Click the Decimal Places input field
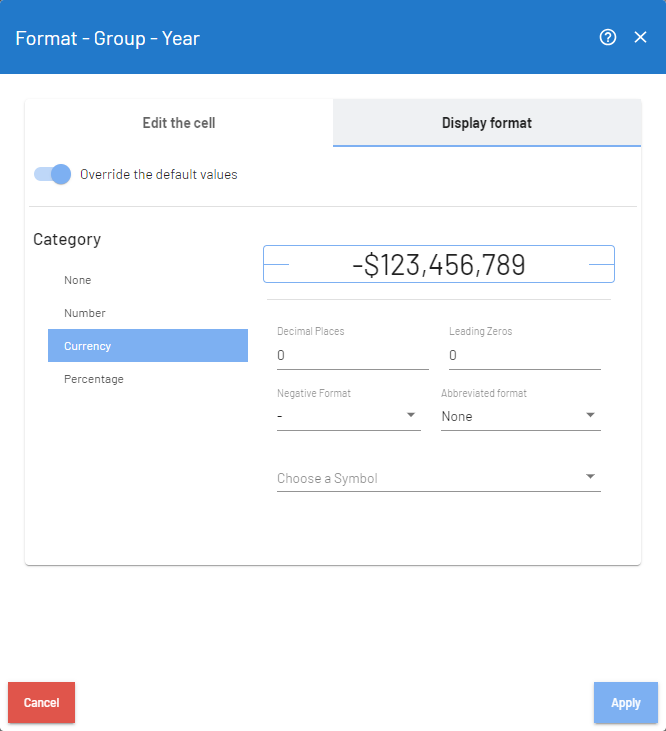 click(352, 356)
